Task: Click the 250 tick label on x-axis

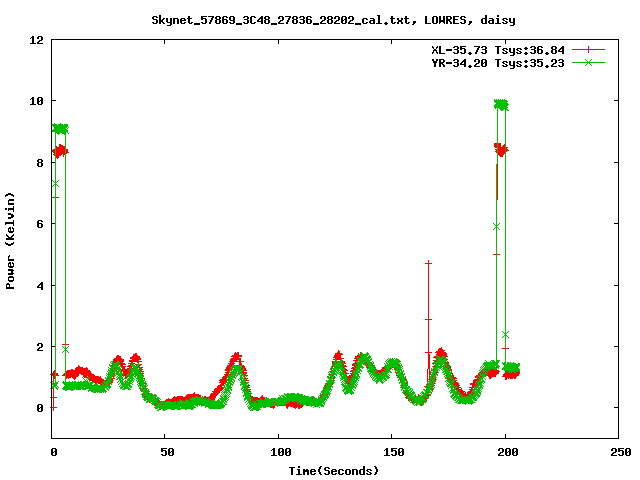Action: tap(618, 453)
